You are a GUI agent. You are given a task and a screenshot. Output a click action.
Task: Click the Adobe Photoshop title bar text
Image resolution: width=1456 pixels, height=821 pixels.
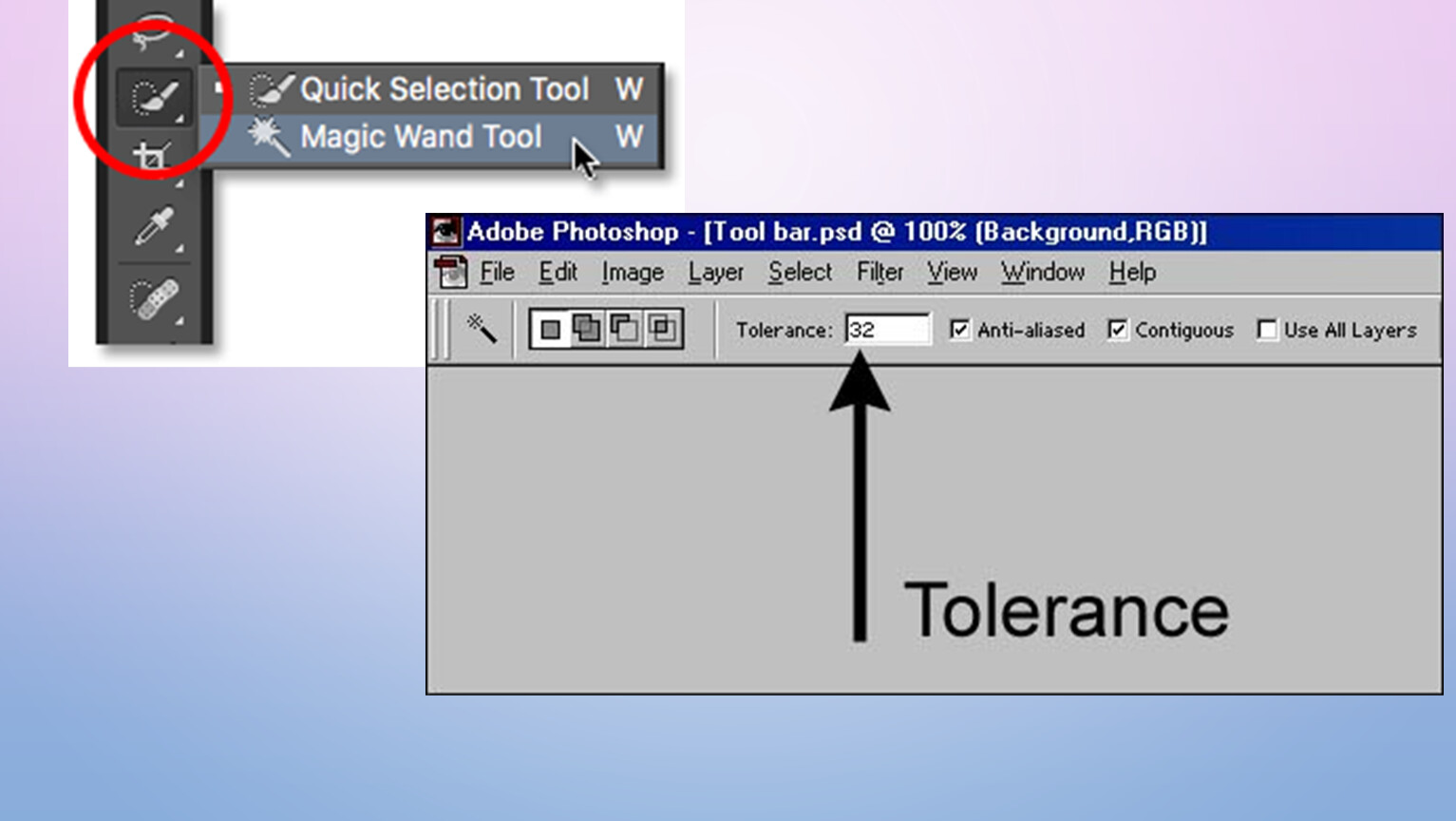click(837, 232)
